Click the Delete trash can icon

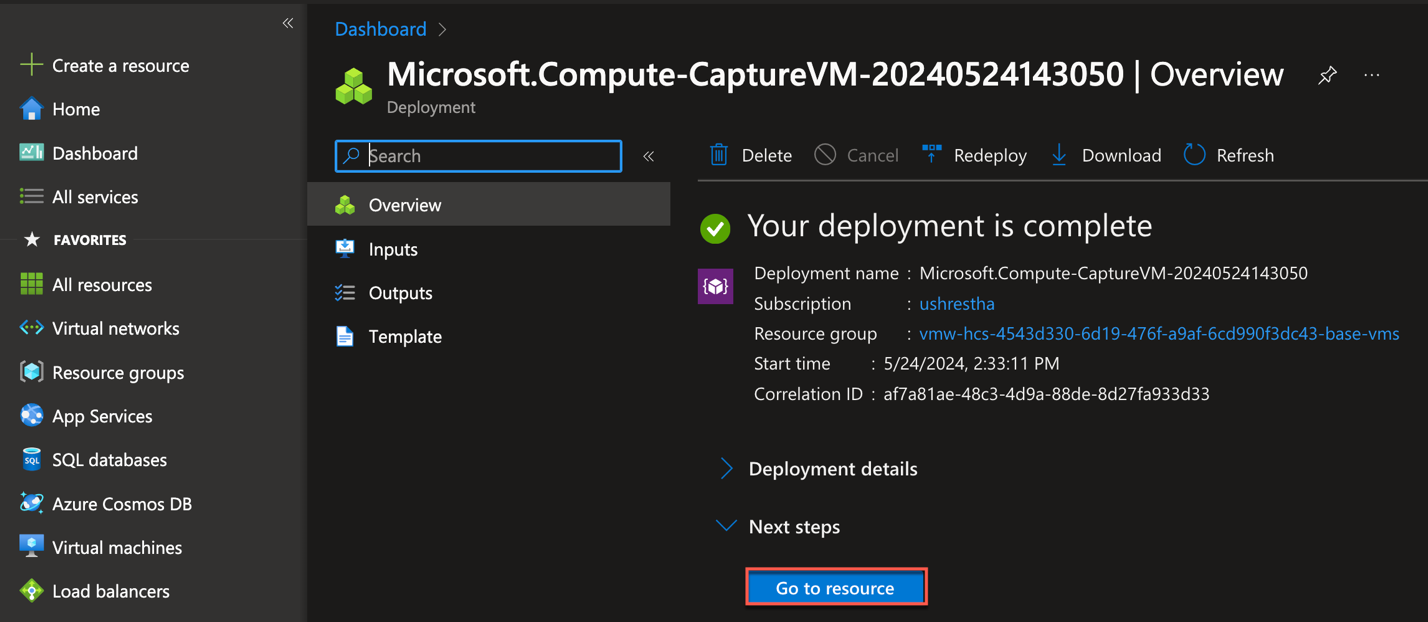coord(719,154)
